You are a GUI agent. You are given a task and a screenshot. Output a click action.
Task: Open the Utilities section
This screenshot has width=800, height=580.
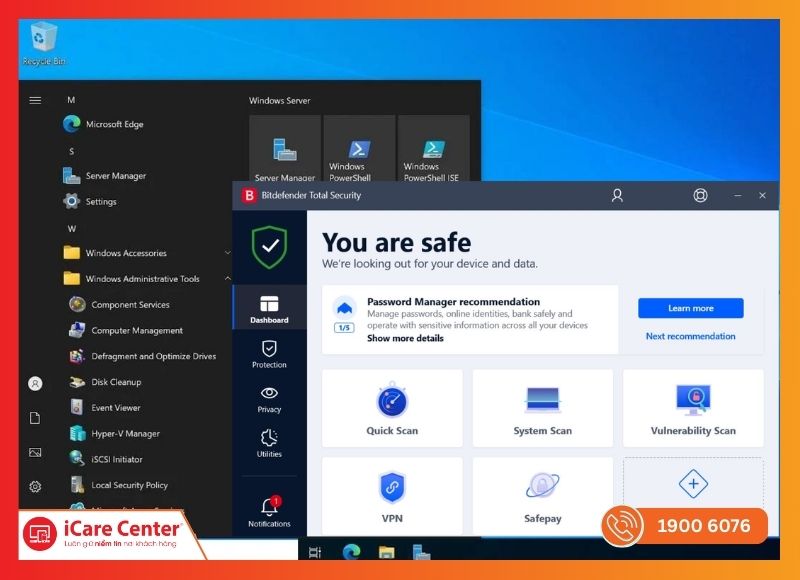(269, 443)
